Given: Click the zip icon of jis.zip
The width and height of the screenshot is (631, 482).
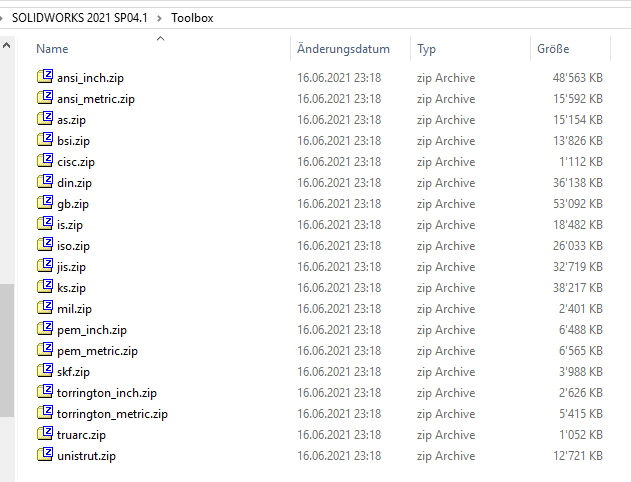Looking at the screenshot, I should tap(45, 265).
